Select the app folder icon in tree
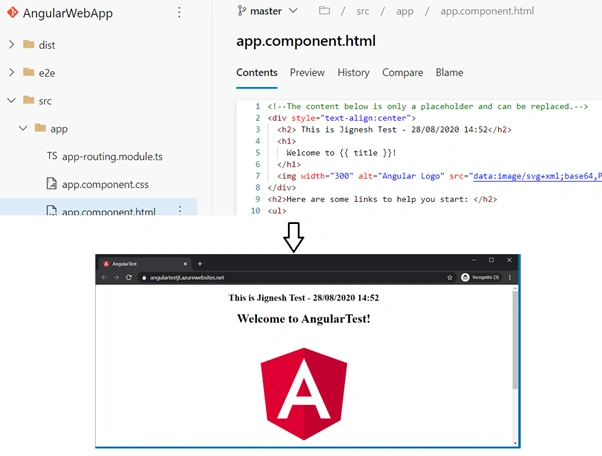The height and width of the screenshot is (456, 602). (x=40, y=128)
